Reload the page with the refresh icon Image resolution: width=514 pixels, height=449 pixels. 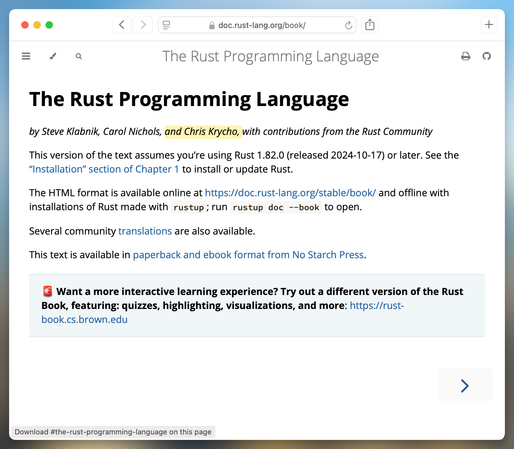348,25
